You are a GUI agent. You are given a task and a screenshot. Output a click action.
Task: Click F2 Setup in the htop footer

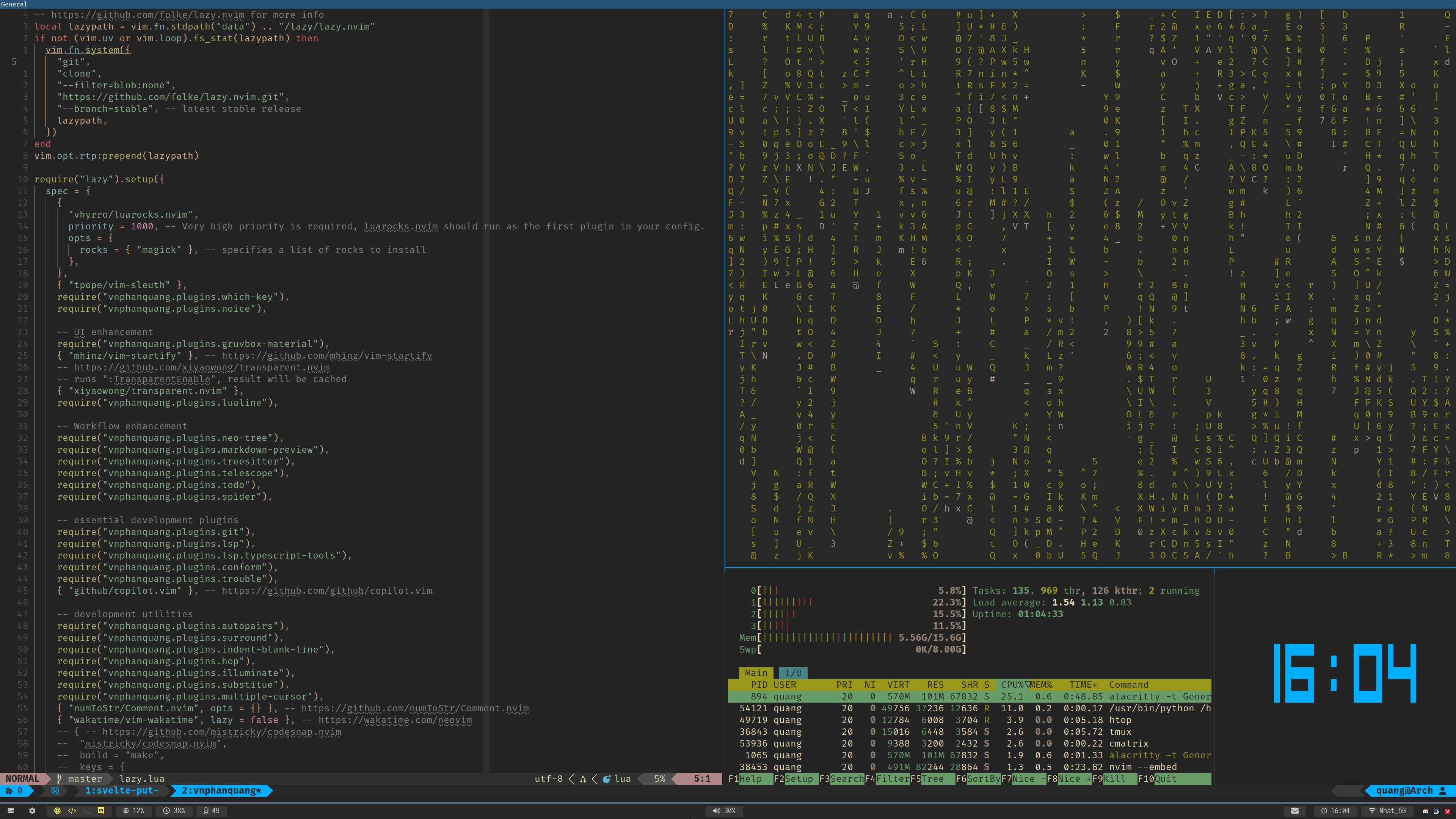[x=796, y=779]
